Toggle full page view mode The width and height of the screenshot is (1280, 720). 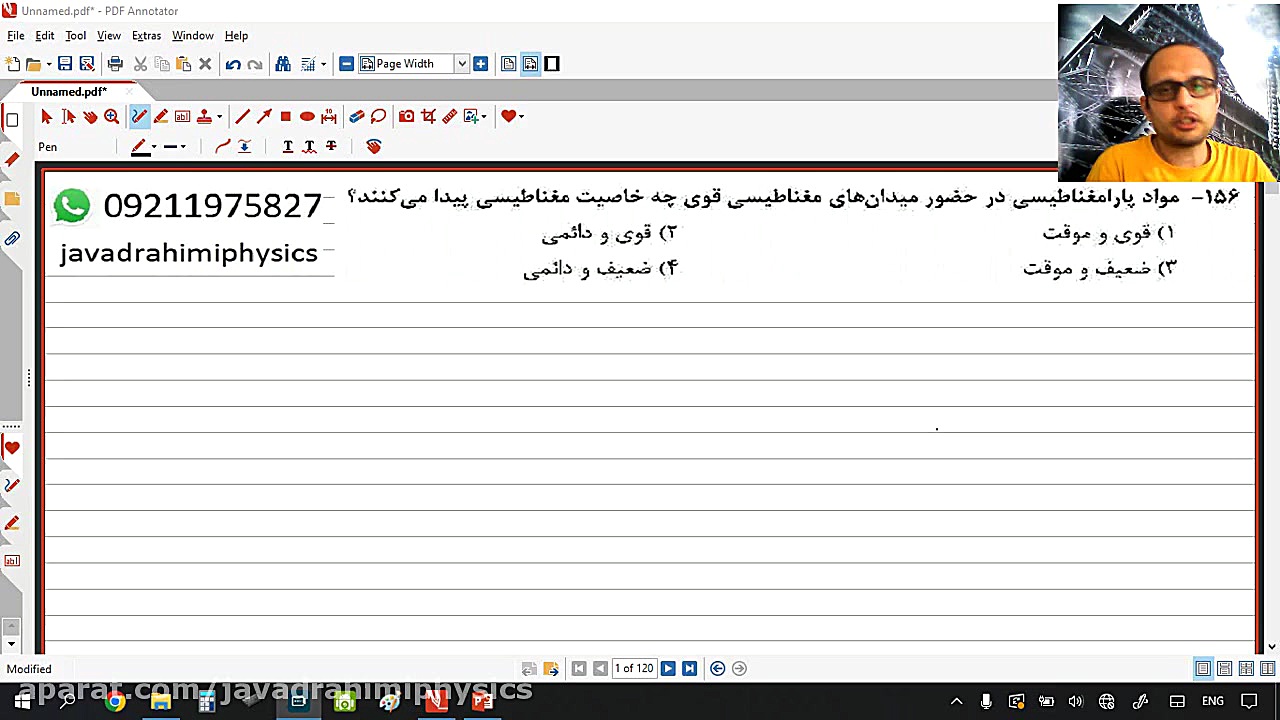[x=551, y=63]
